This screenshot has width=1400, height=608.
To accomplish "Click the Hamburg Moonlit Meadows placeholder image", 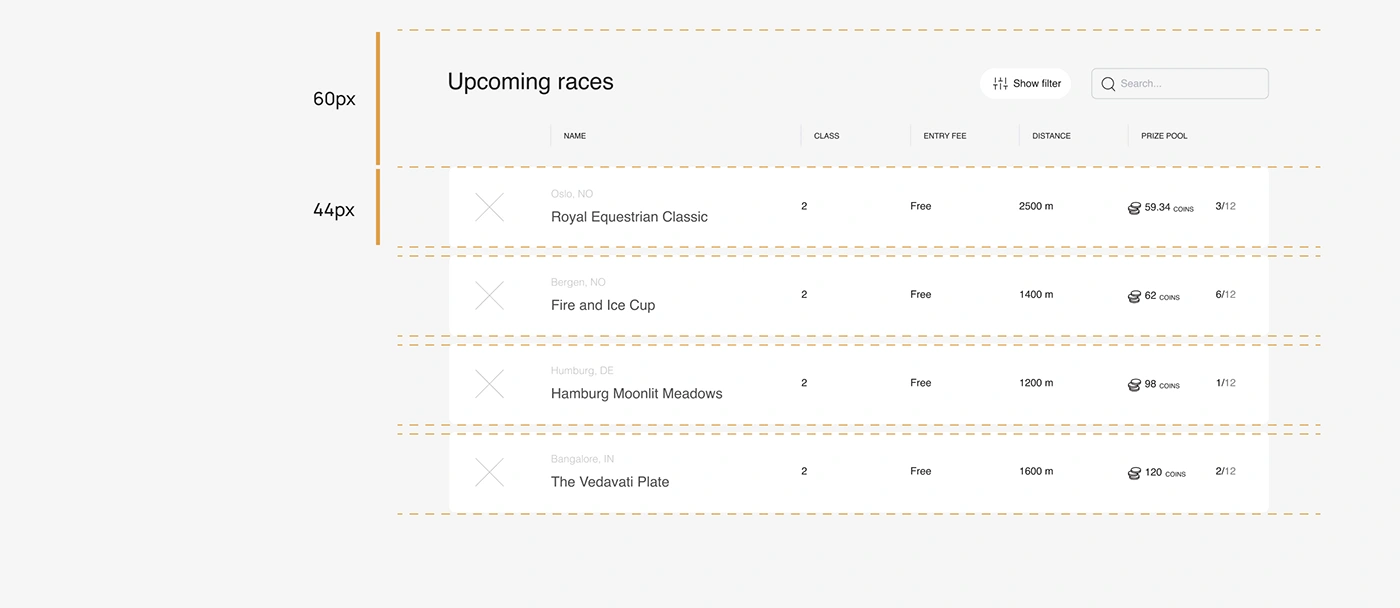I will coord(489,384).
